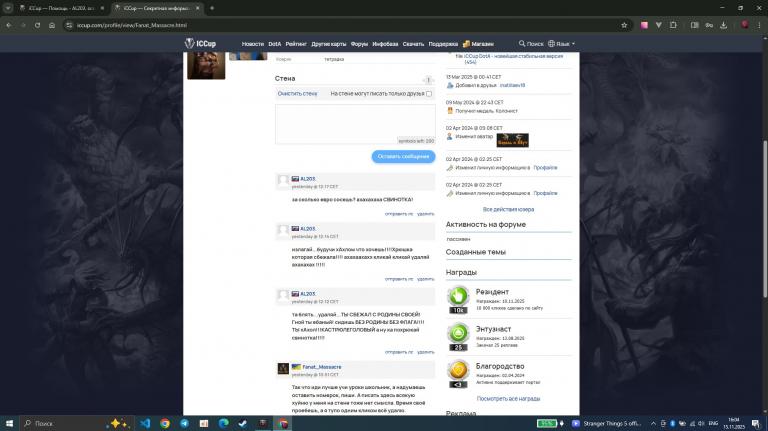Open the Магазин shop menu item
This screenshot has width=768, height=431.
479,44
